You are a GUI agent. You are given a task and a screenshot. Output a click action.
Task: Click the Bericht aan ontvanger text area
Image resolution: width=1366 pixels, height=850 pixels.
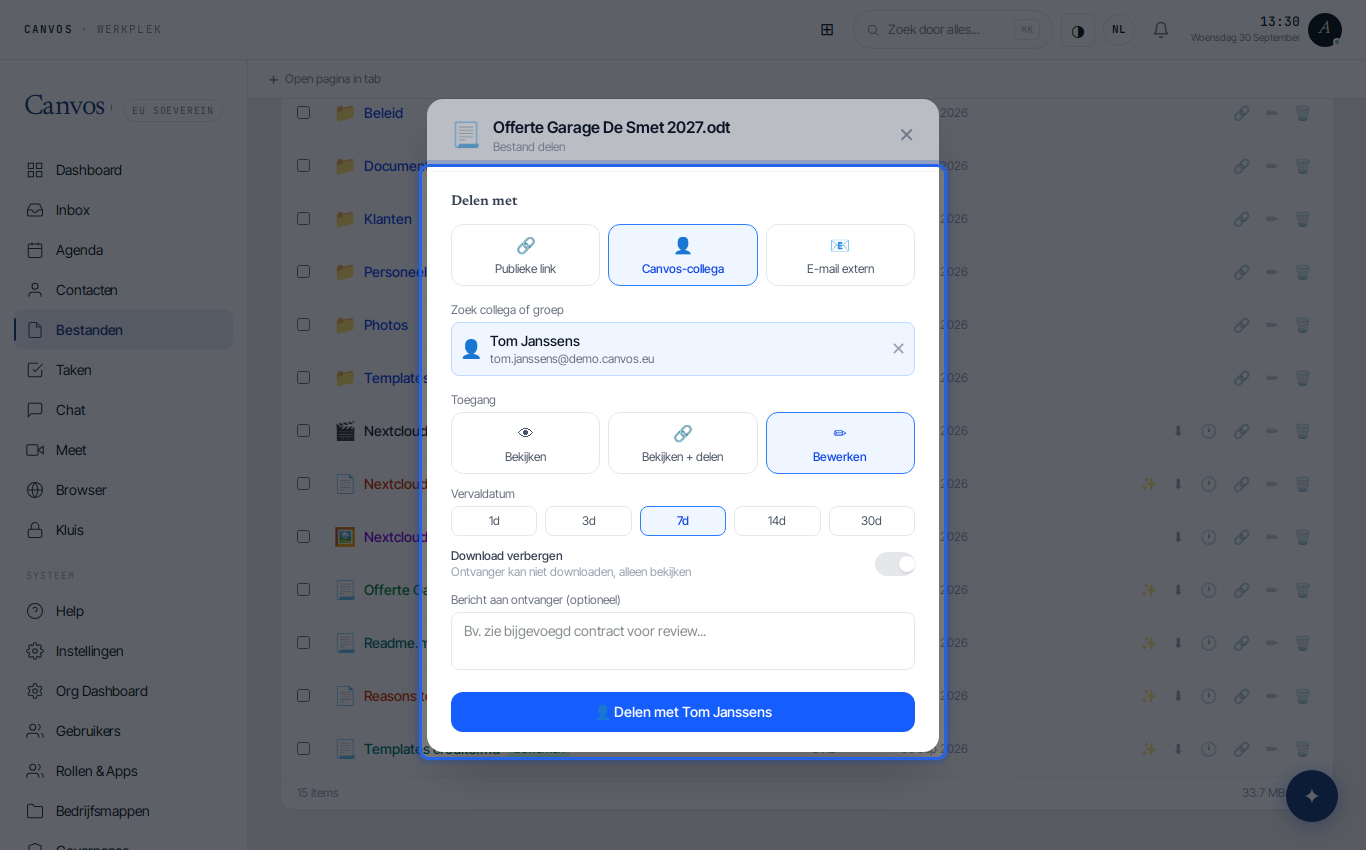coord(683,641)
